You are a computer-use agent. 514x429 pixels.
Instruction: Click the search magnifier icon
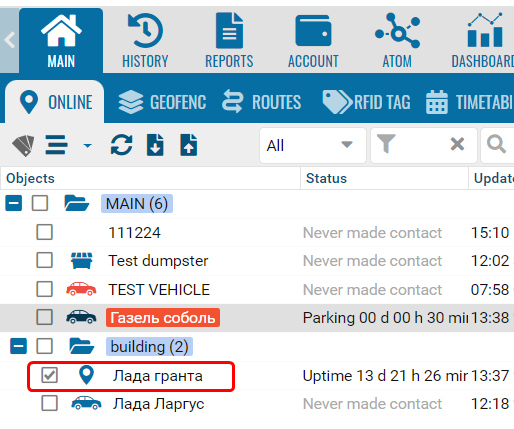pos(496,145)
